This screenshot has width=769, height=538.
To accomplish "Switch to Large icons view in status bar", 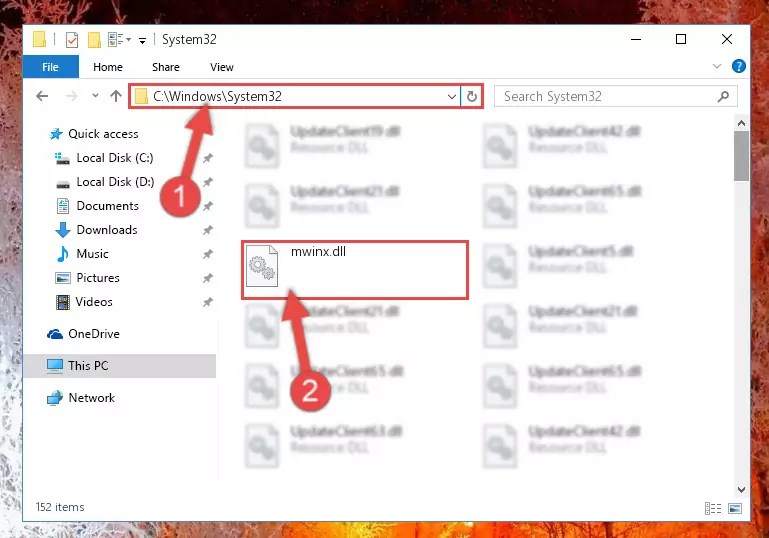I will 735,509.
